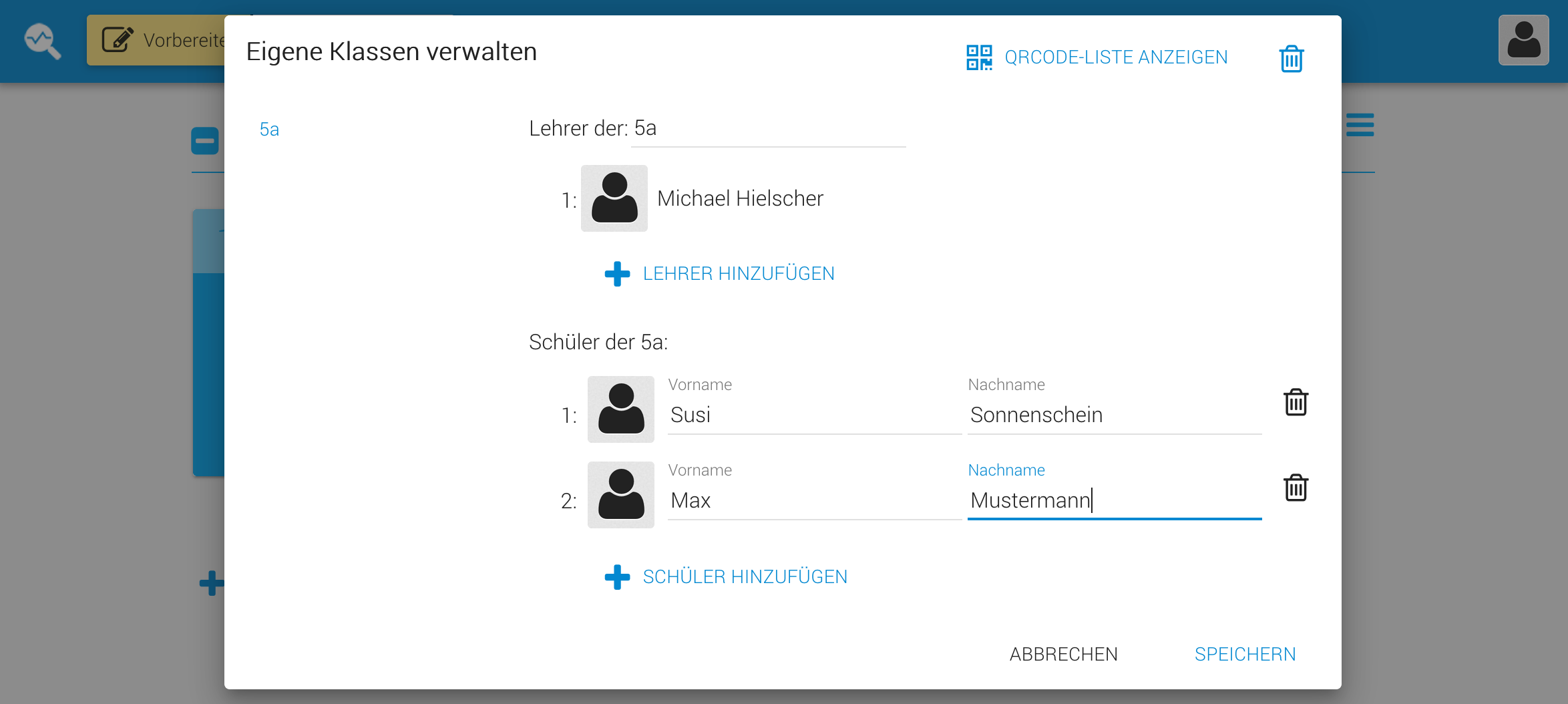Open user profile icon top right
The height and width of the screenshot is (704, 1568).
click(1523, 40)
